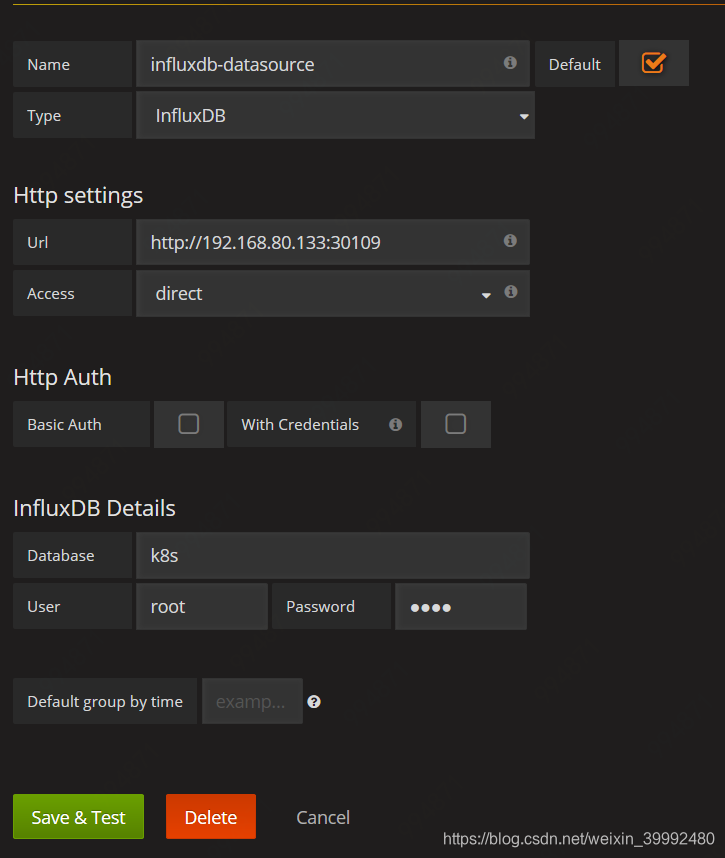Enable the With Credentials checkbox
725x858 pixels.
point(456,424)
